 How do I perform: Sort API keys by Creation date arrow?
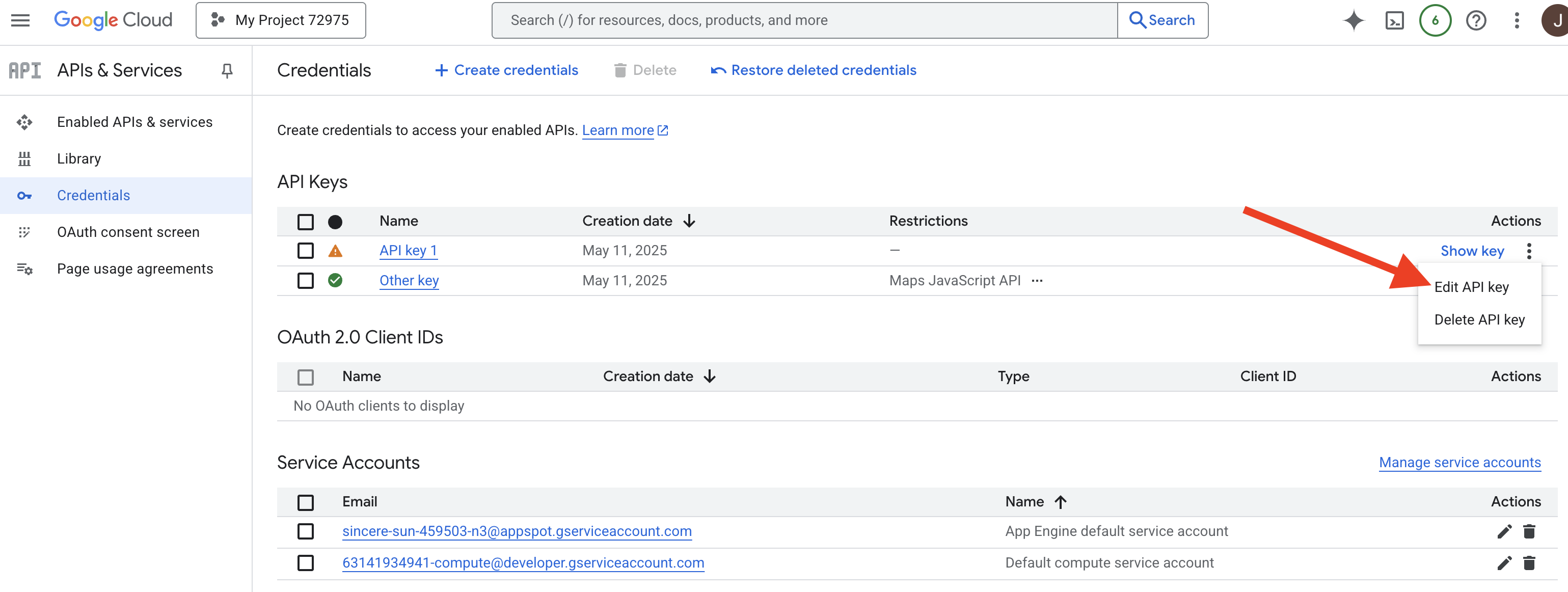pyautogui.click(x=689, y=221)
